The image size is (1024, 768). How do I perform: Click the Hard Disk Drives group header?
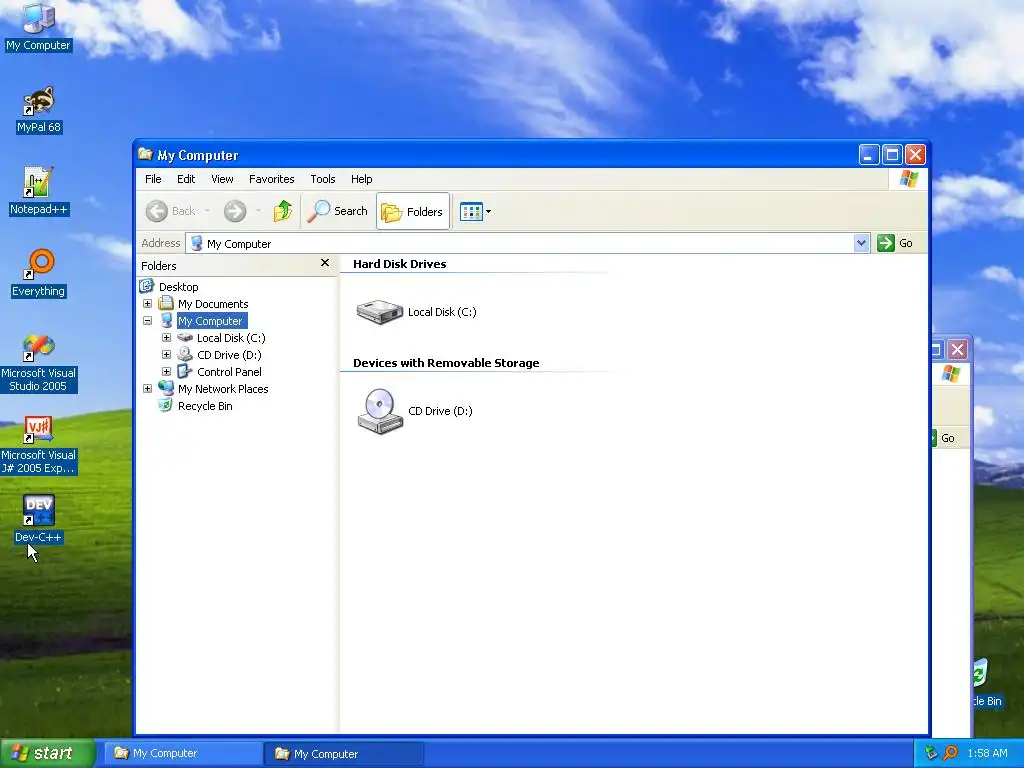pyautogui.click(x=400, y=264)
